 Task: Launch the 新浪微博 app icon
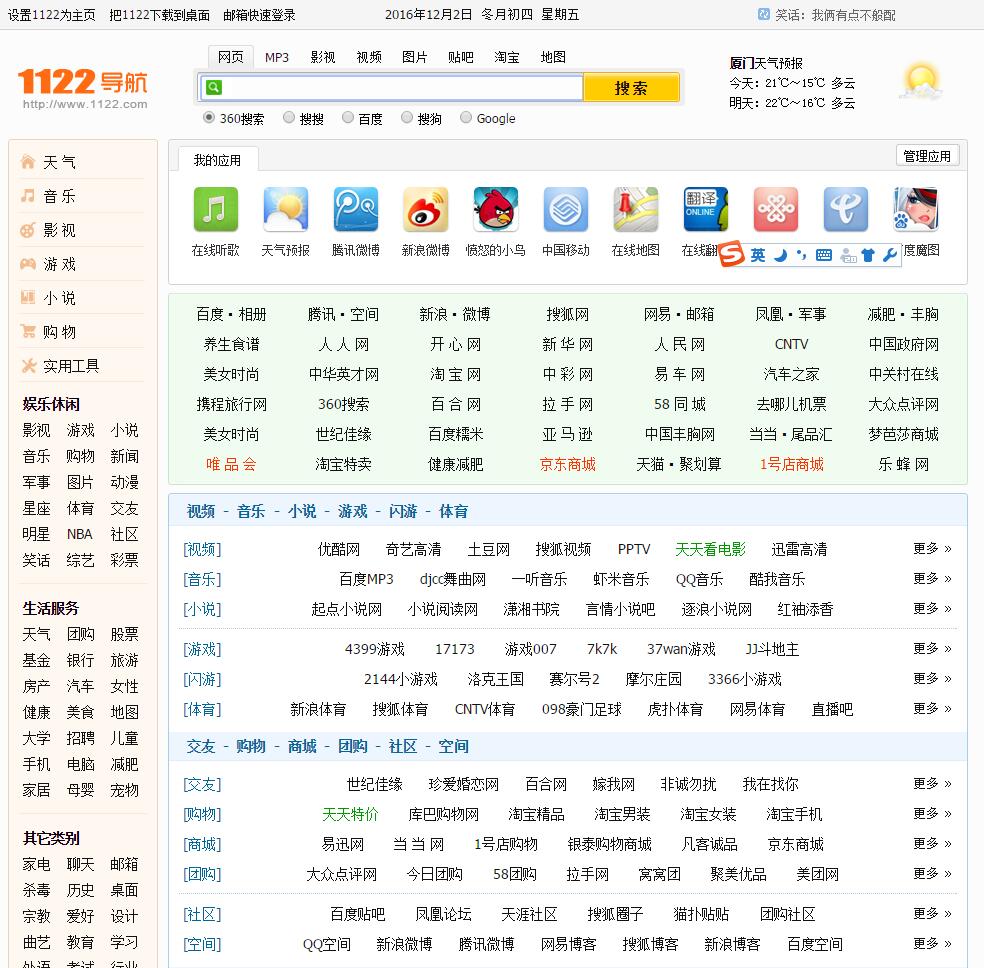(425, 210)
